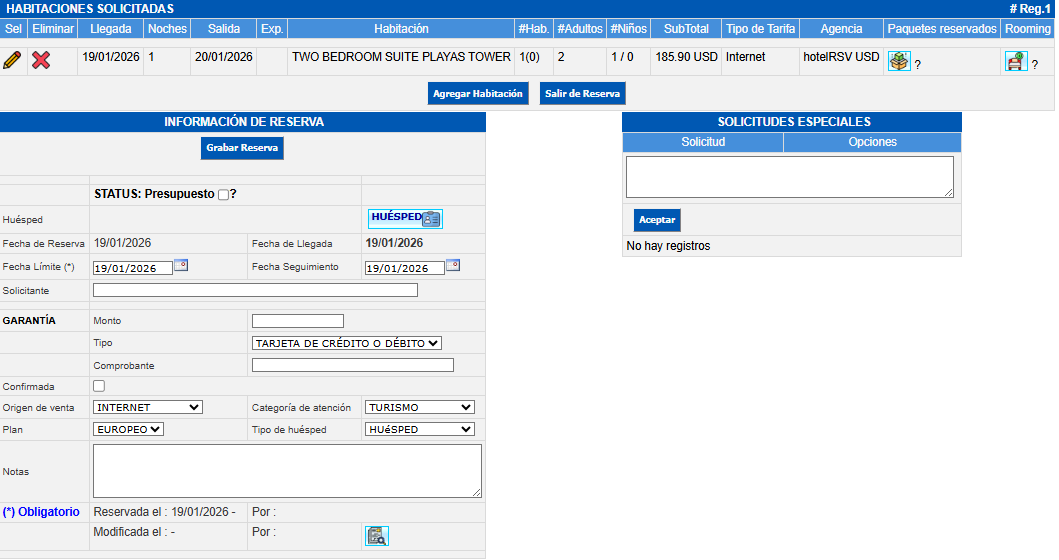Click the Agregar Habitación button
This screenshot has width=1059, height=560.
click(x=478, y=94)
